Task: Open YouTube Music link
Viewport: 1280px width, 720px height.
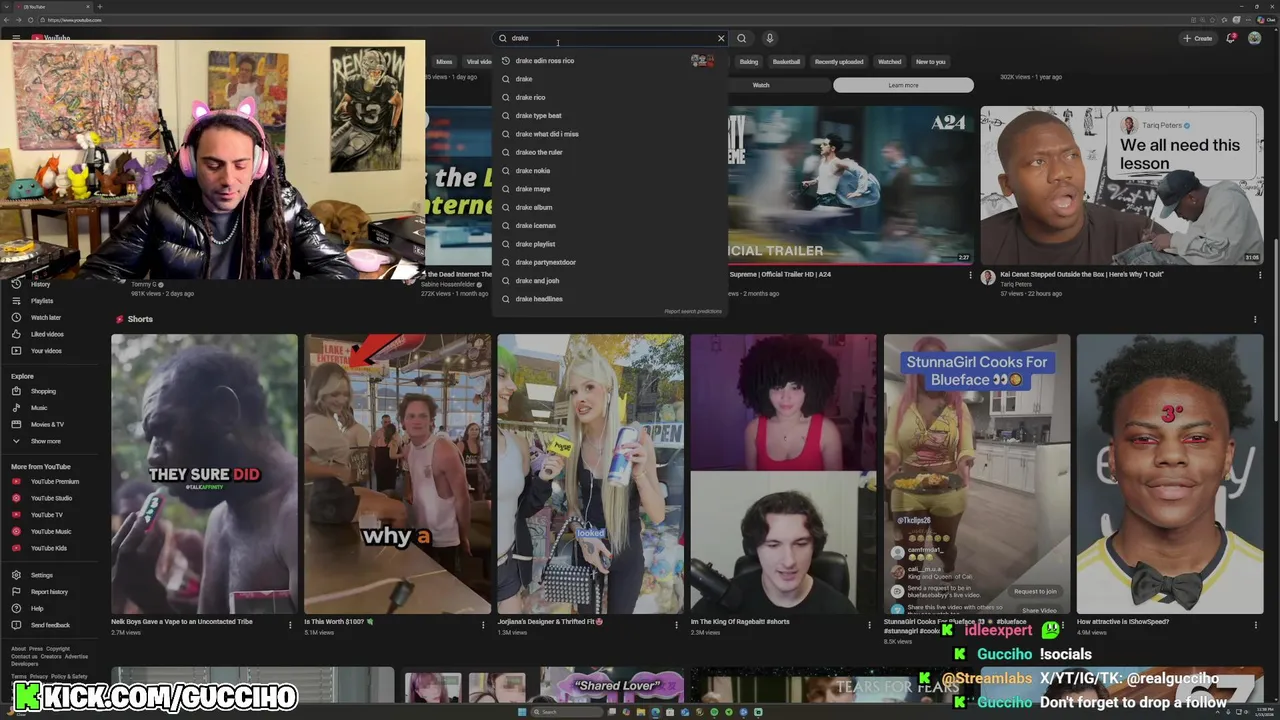Action: click(50, 531)
